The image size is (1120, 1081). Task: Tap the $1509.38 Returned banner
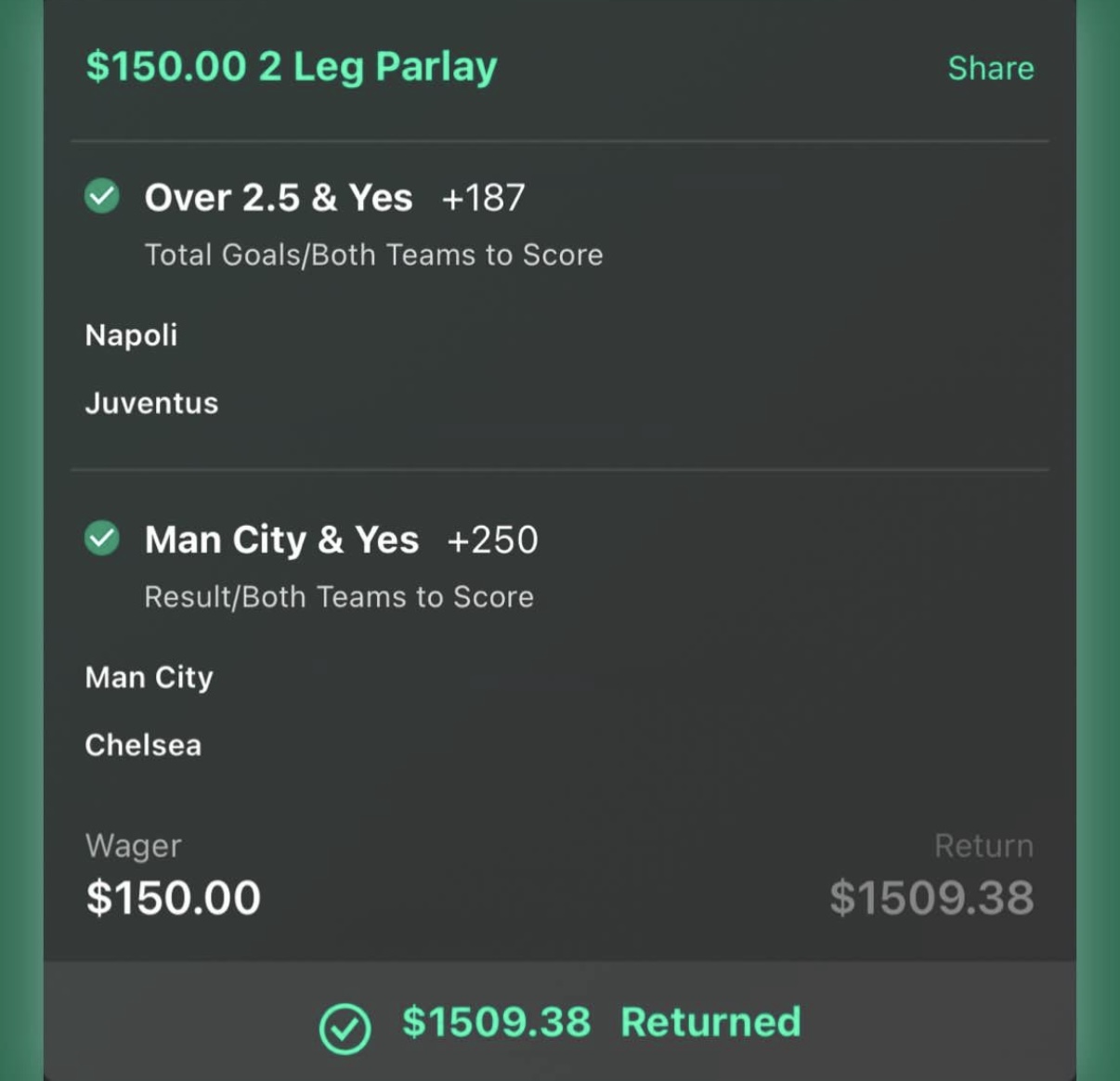click(x=560, y=1021)
